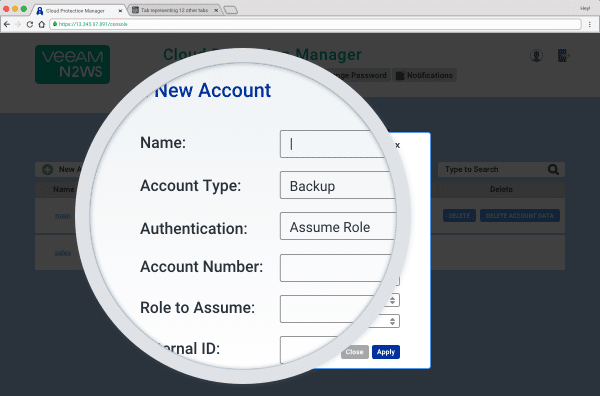Close the New Account dialog with X
The height and width of the screenshot is (396, 600).
[397, 145]
